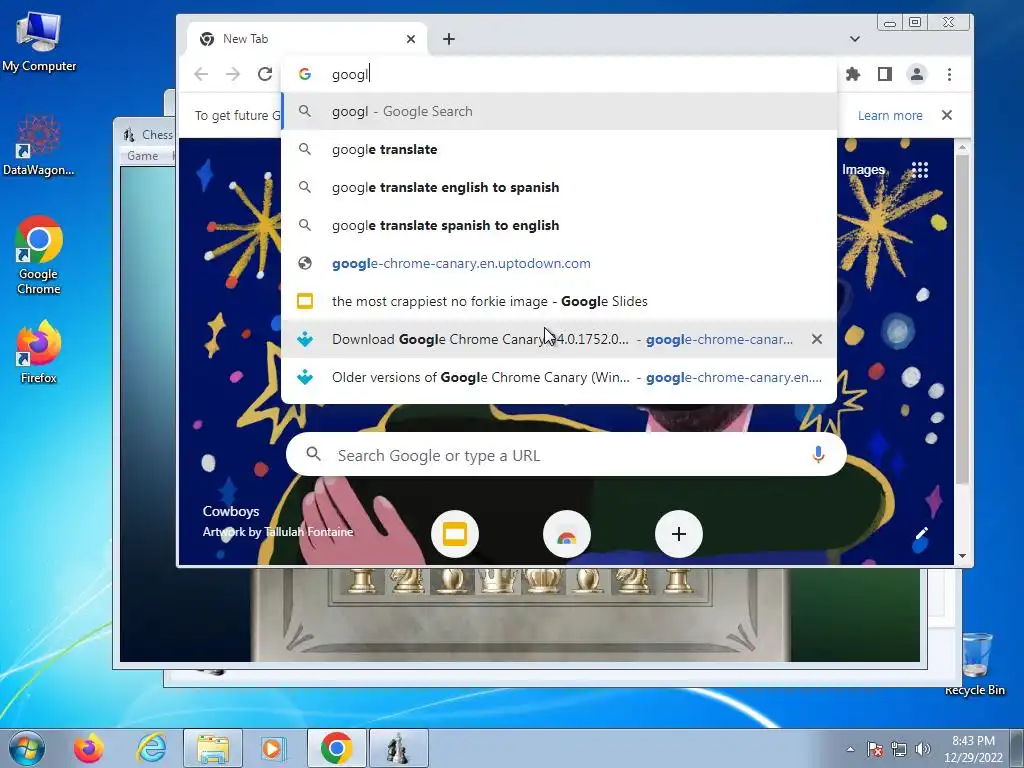
Task: Click the page scrollbar down arrow
Action: click(962, 556)
